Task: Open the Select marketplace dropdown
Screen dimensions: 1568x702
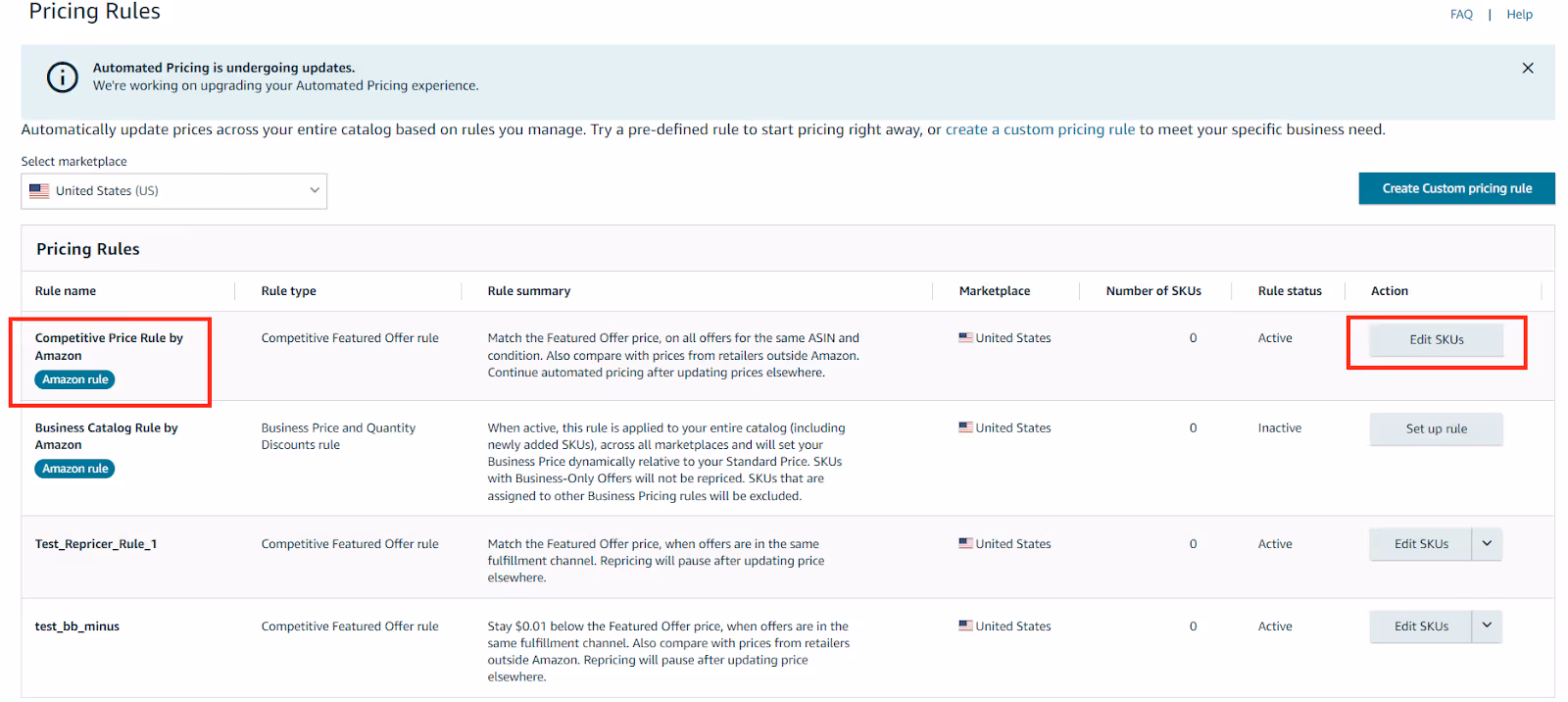Action: [x=174, y=191]
